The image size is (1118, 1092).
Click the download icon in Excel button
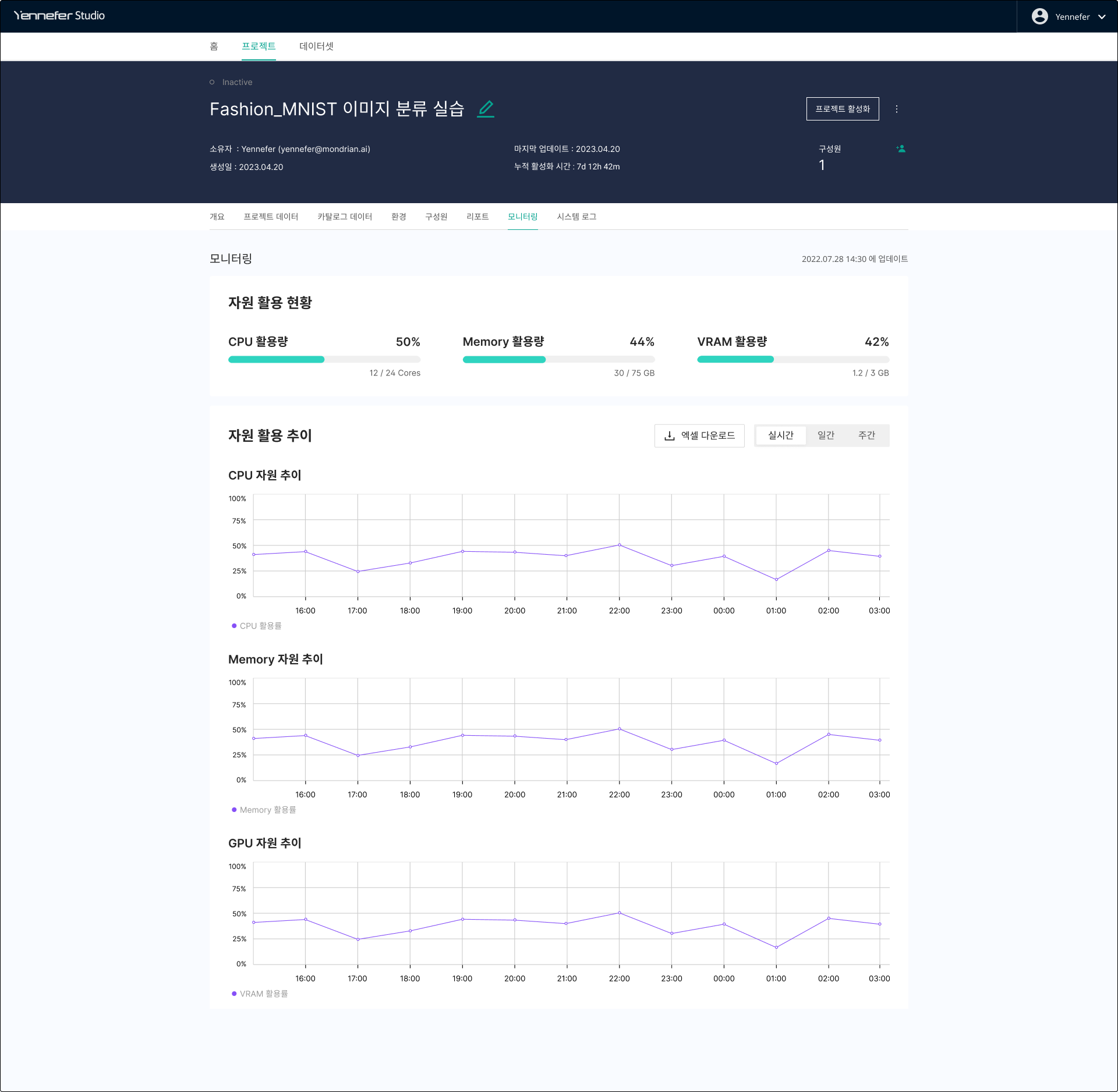(670, 435)
